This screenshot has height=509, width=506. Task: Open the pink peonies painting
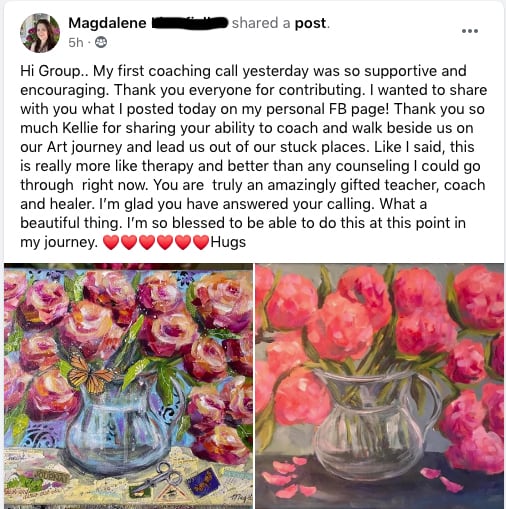379,386
